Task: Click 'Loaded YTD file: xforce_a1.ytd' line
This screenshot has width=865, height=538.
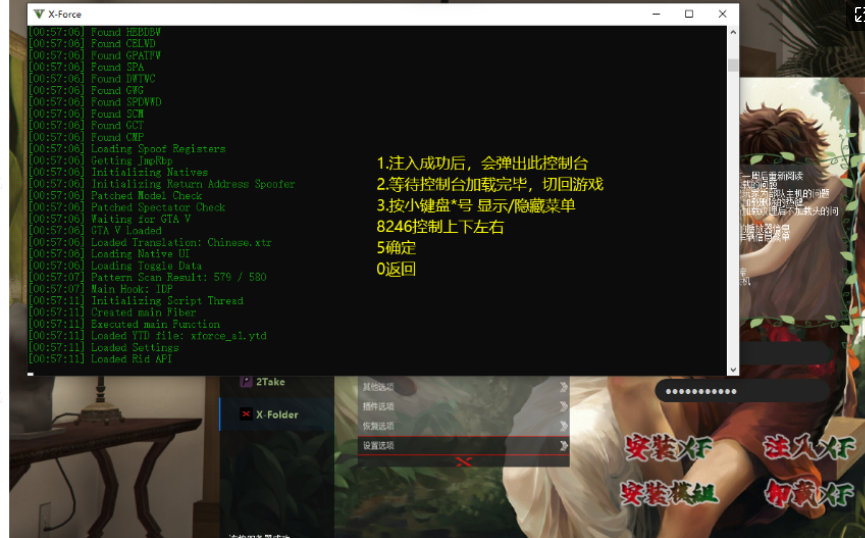Action: (147, 335)
